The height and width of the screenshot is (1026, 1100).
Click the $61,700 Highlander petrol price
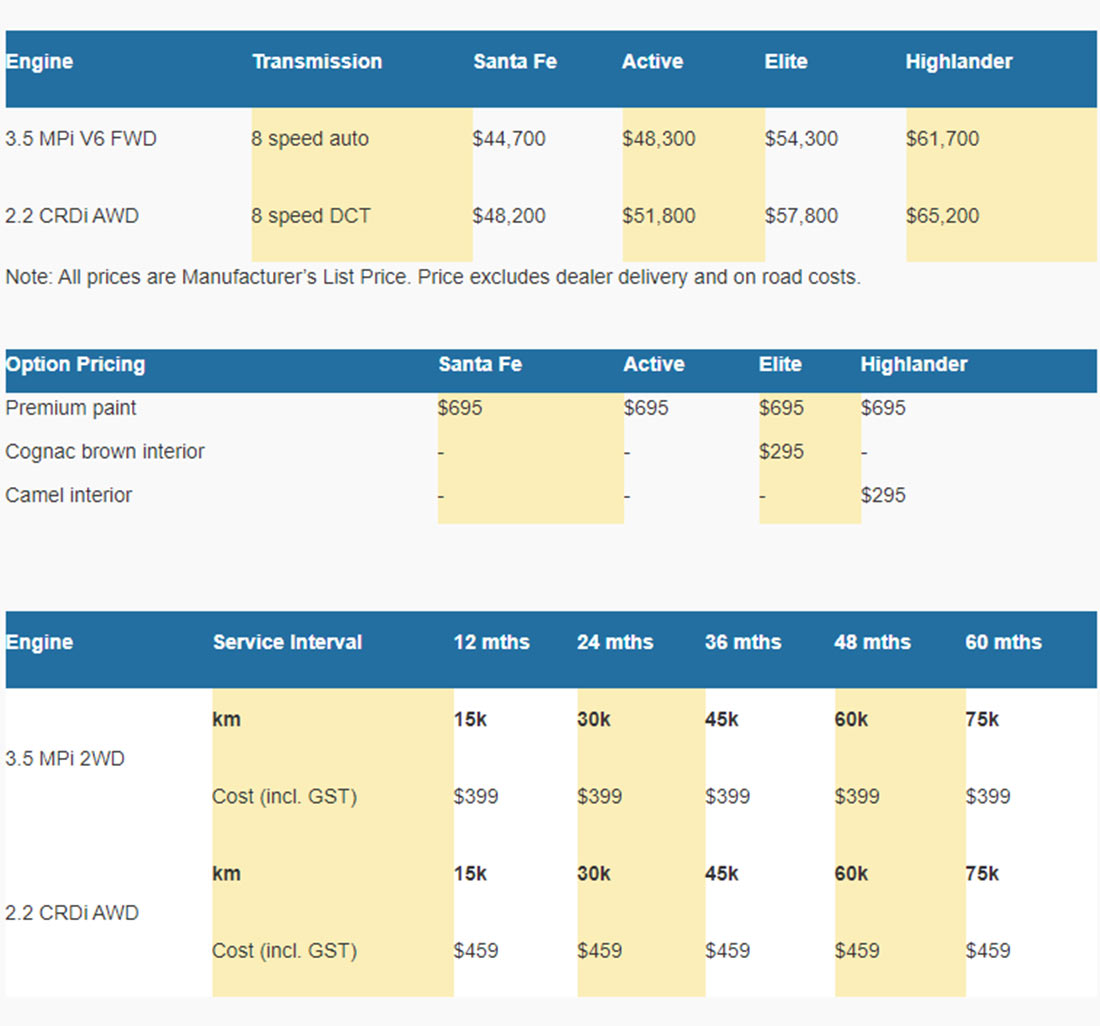pyautogui.click(x=942, y=139)
